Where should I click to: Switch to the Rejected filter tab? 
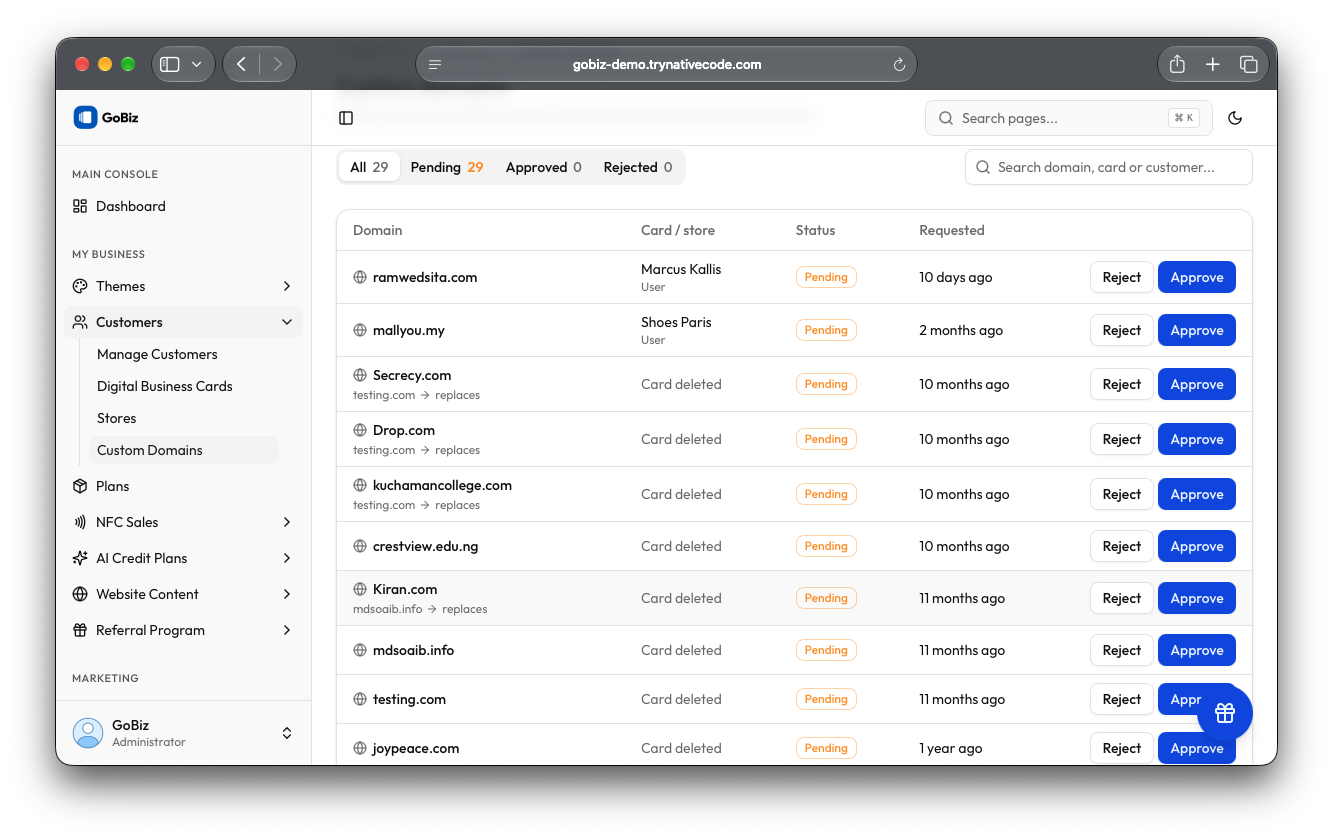click(638, 167)
